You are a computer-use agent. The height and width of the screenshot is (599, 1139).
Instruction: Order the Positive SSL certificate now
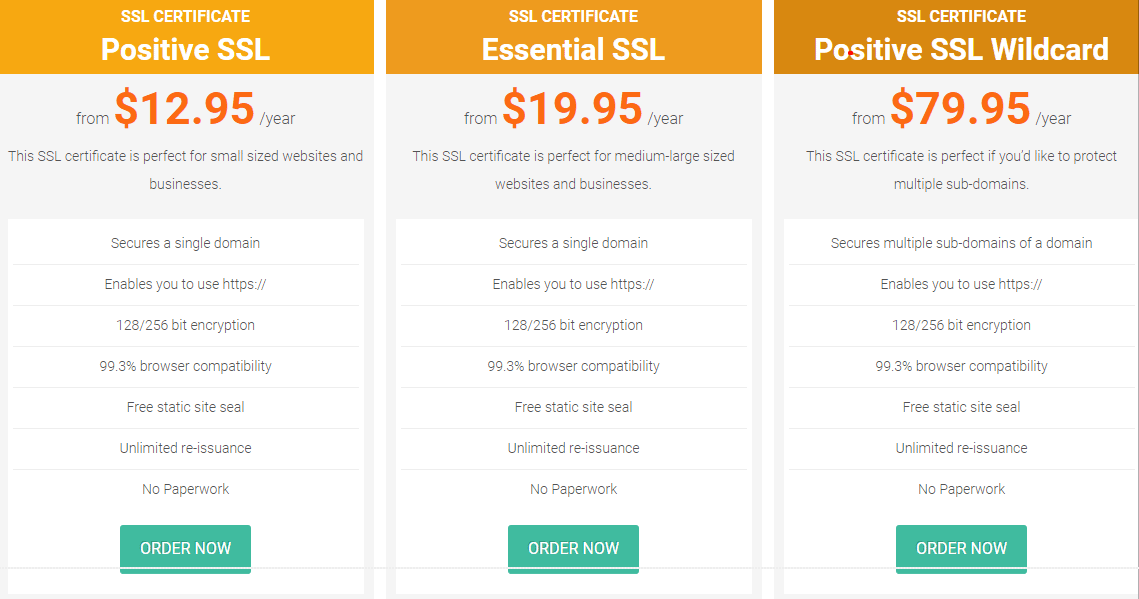point(185,548)
